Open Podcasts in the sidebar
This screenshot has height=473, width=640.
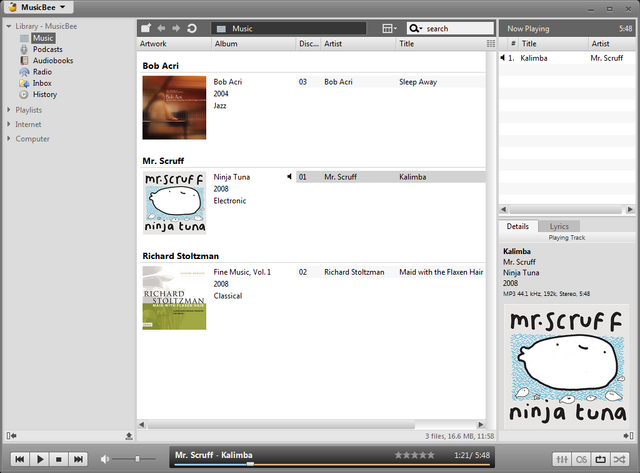coord(47,49)
